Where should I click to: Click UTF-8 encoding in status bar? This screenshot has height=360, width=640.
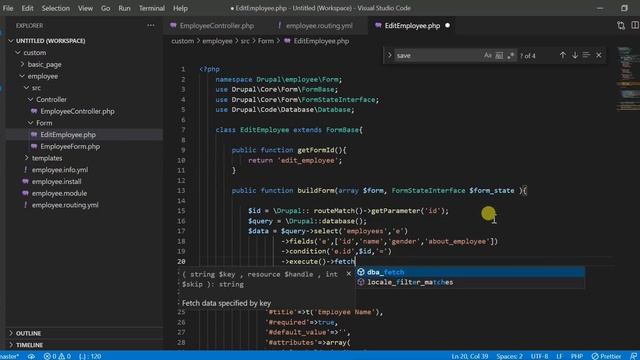(539, 356)
